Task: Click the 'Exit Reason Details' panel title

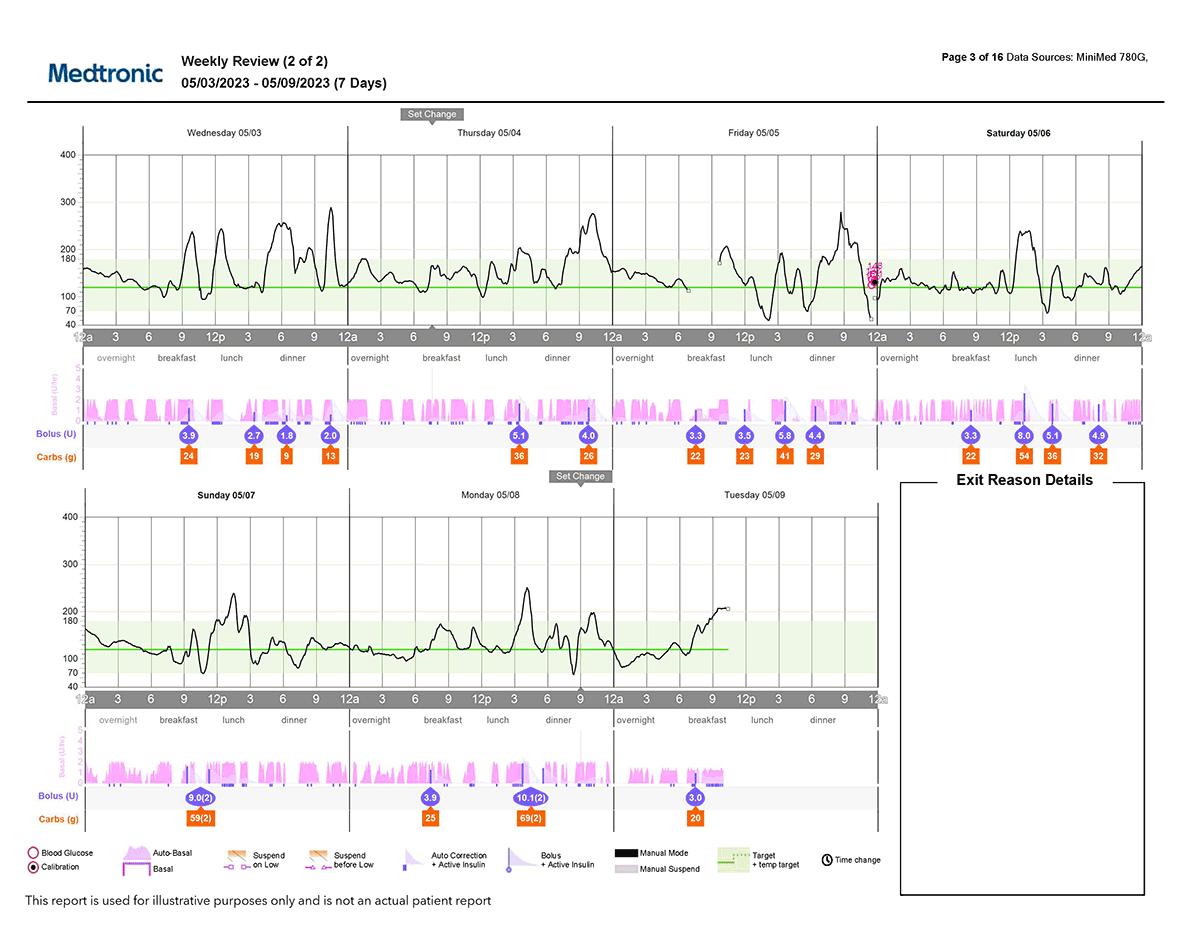Action: 1024,480
